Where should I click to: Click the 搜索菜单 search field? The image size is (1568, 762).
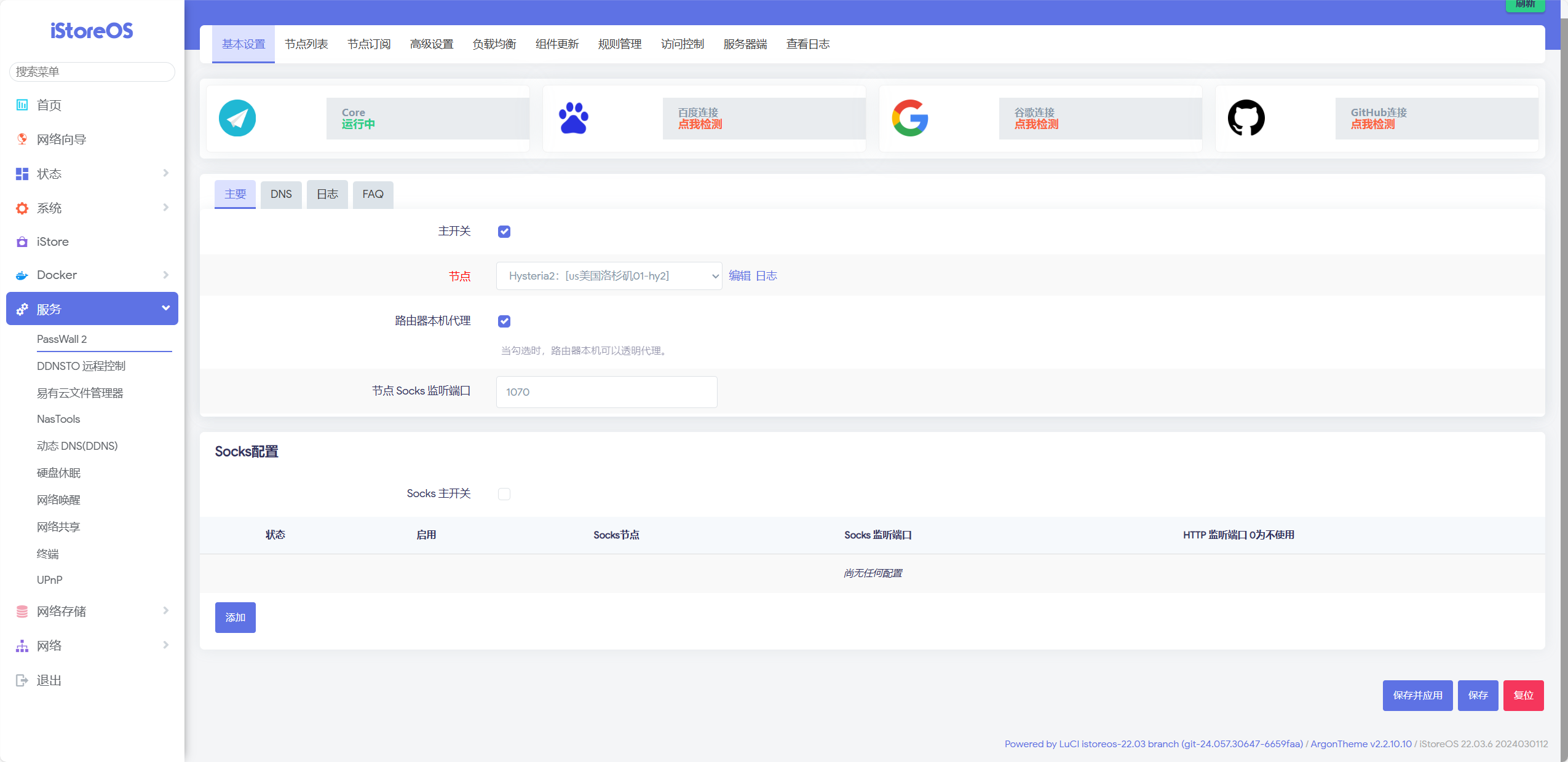[x=92, y=72]
